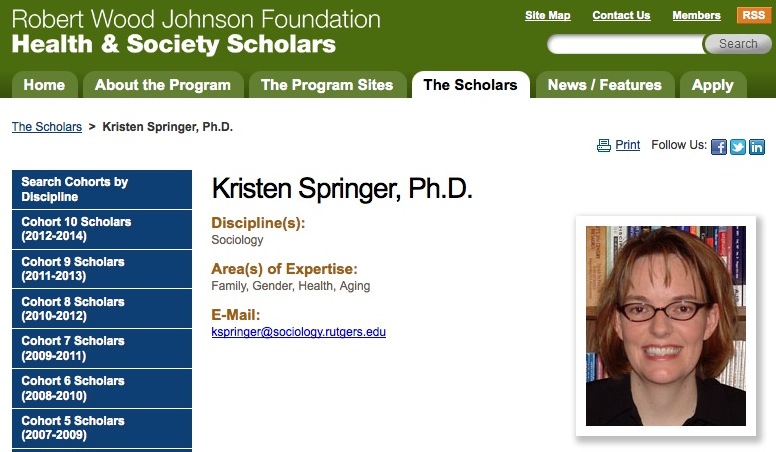The image size is (776, 452).
Task: Click the Twitter follow icon
Action: [738, 146]
